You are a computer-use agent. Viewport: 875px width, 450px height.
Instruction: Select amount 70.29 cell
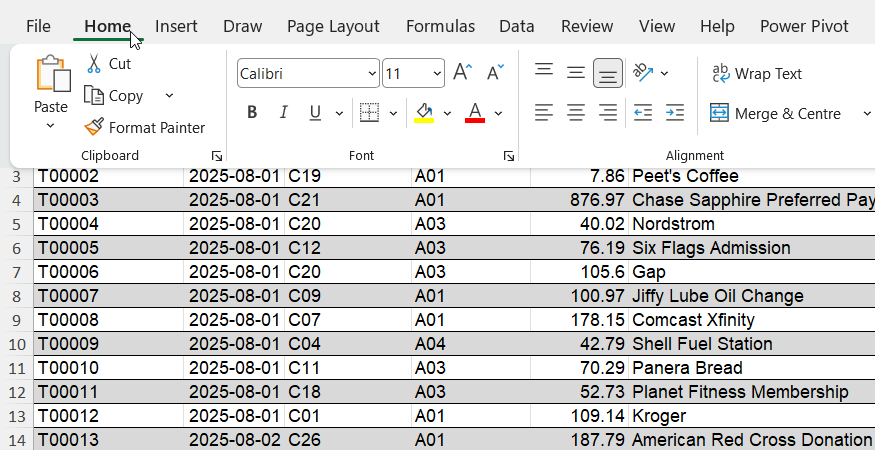(579, 367)
